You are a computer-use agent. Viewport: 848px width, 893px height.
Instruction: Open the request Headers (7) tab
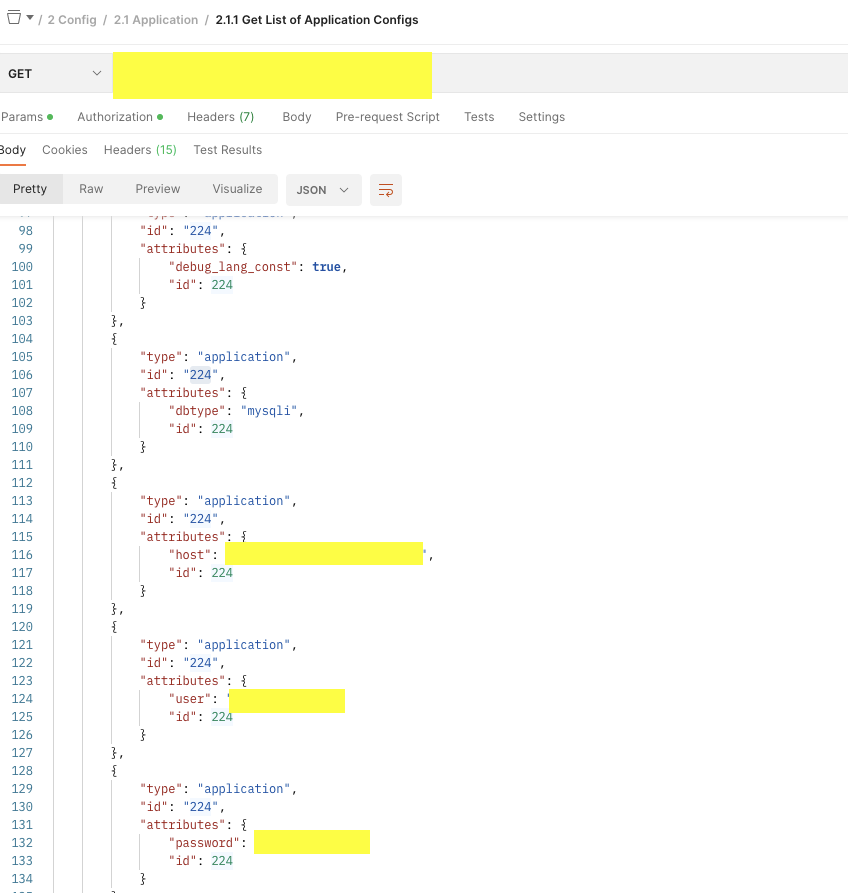point(220,117)
